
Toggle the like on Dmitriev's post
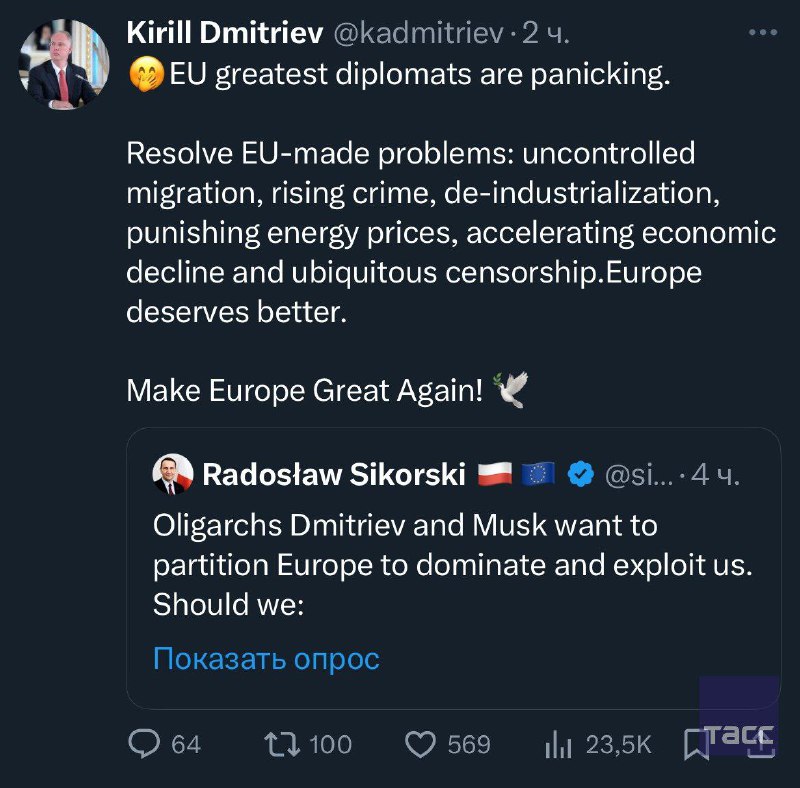pyautogui.click(x=422, y=744)
